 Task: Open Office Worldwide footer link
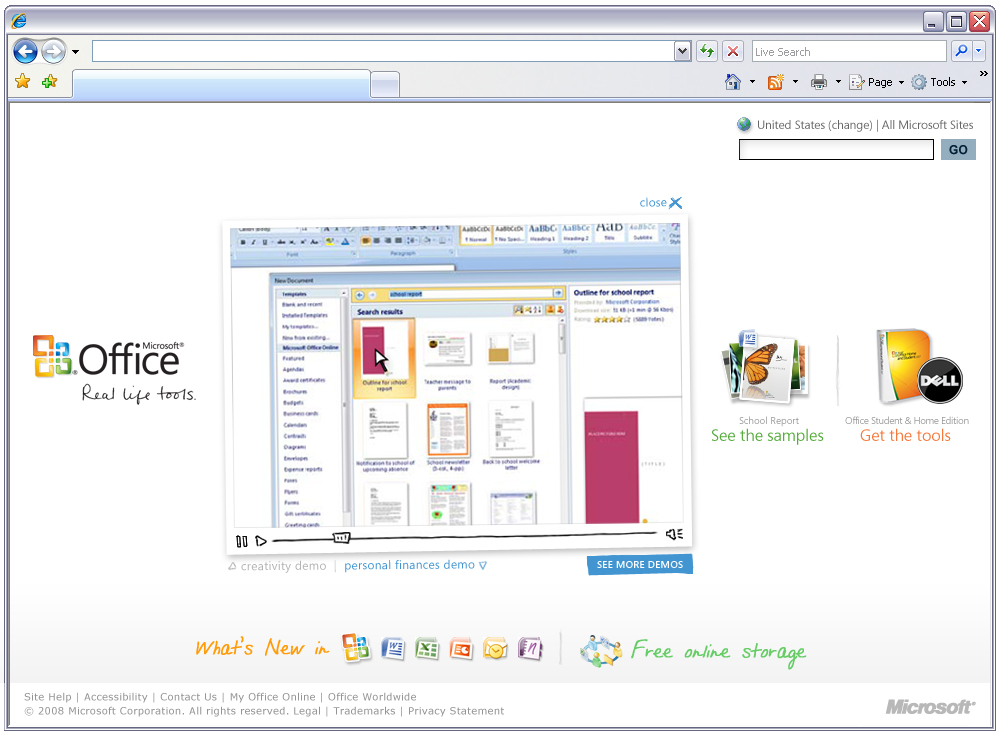[372, 697]
